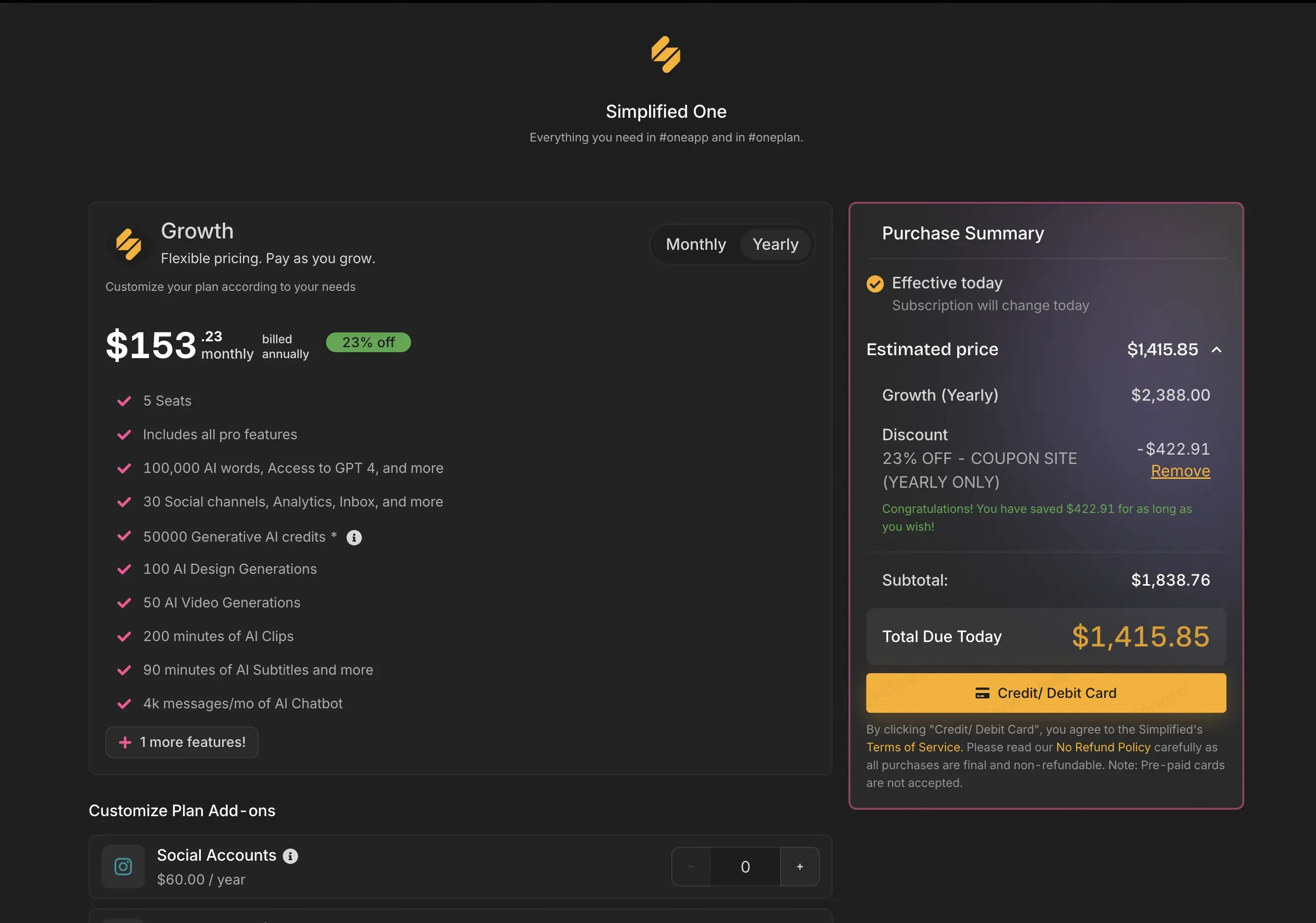Screen dimensions: 1316x923
Task: Click the Instagram Social Accounts icon
Action: tap(123, 866)
